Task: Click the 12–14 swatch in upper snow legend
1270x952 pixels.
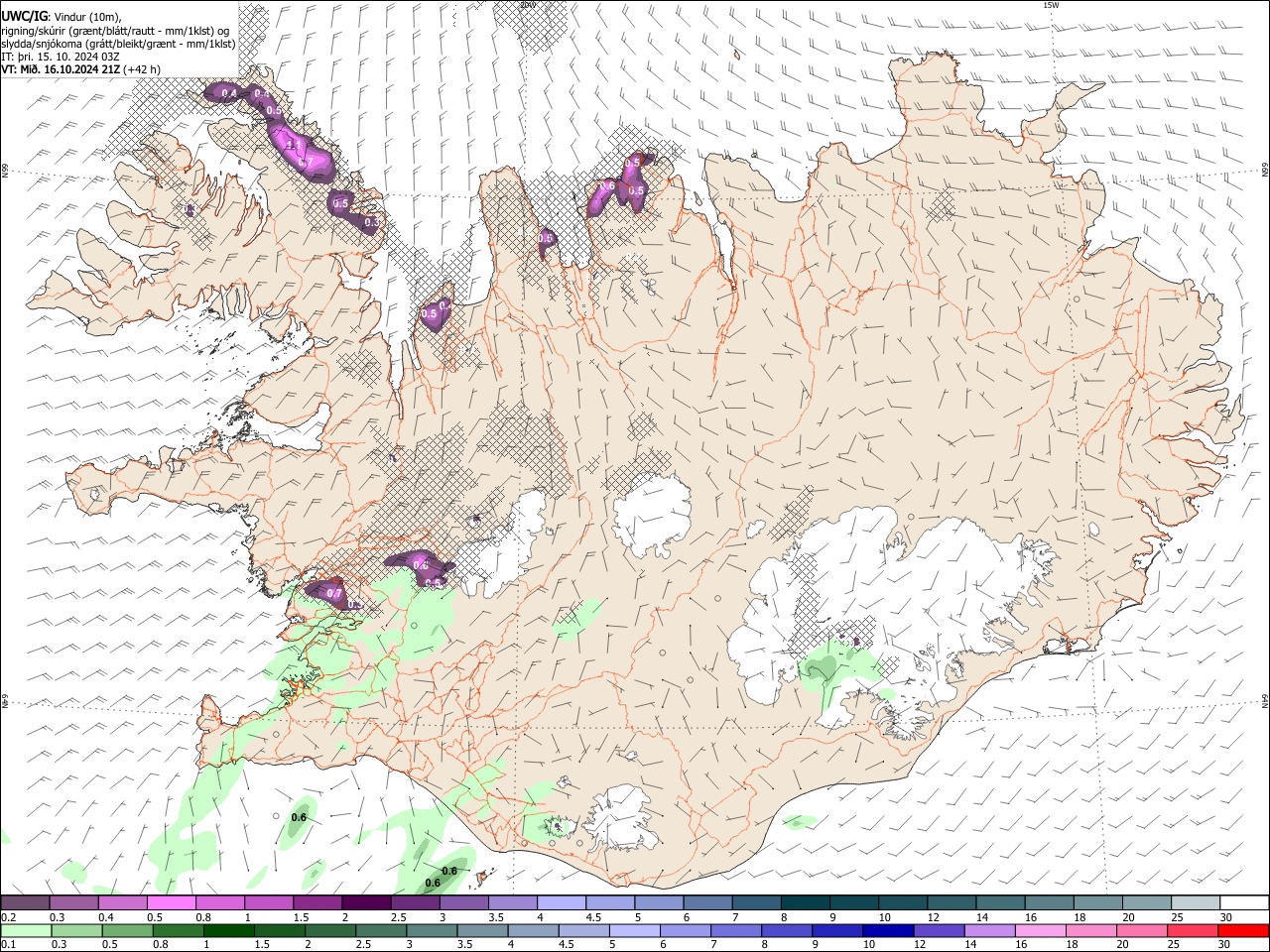Action: pyautogui.click(x=952, y=903)
